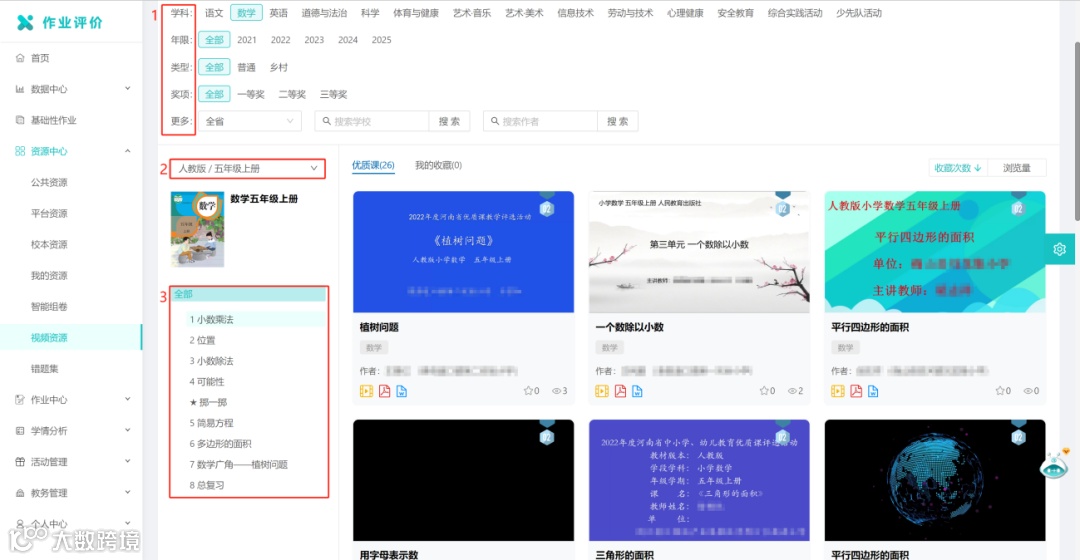Collapse 资源中心 sidebar menu chevron

coord(127,151)
